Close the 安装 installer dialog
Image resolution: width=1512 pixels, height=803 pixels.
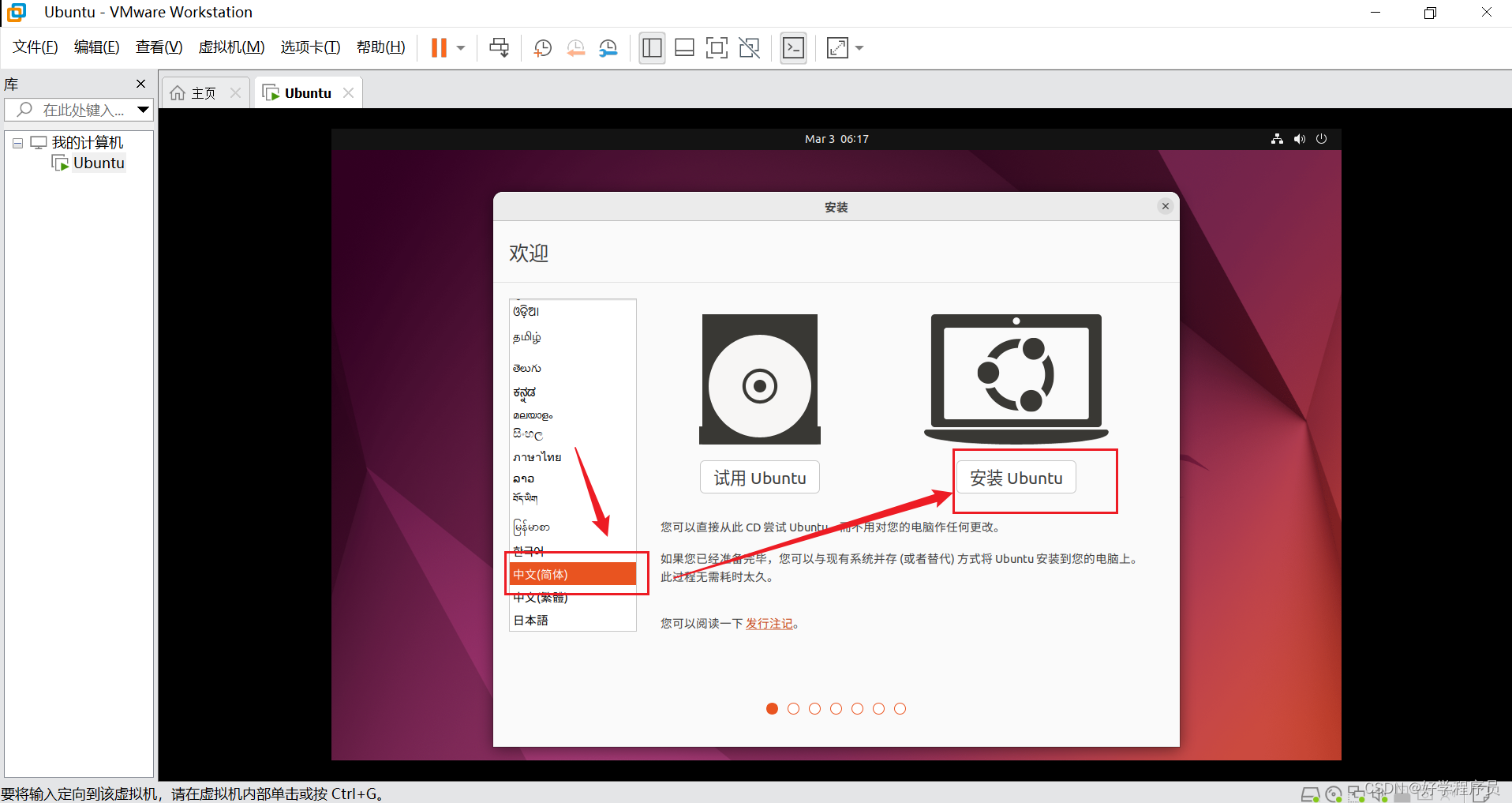click(x=1166, y=206)
